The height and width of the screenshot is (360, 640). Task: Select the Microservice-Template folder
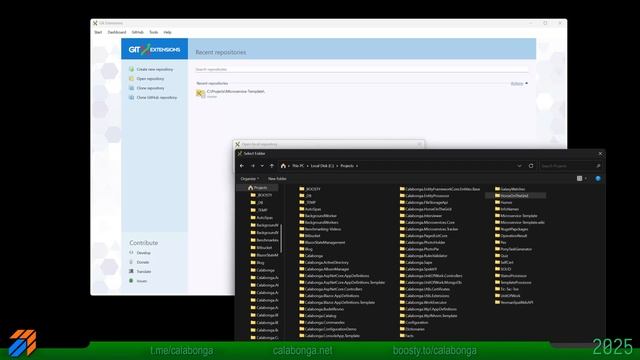(516, 216)
